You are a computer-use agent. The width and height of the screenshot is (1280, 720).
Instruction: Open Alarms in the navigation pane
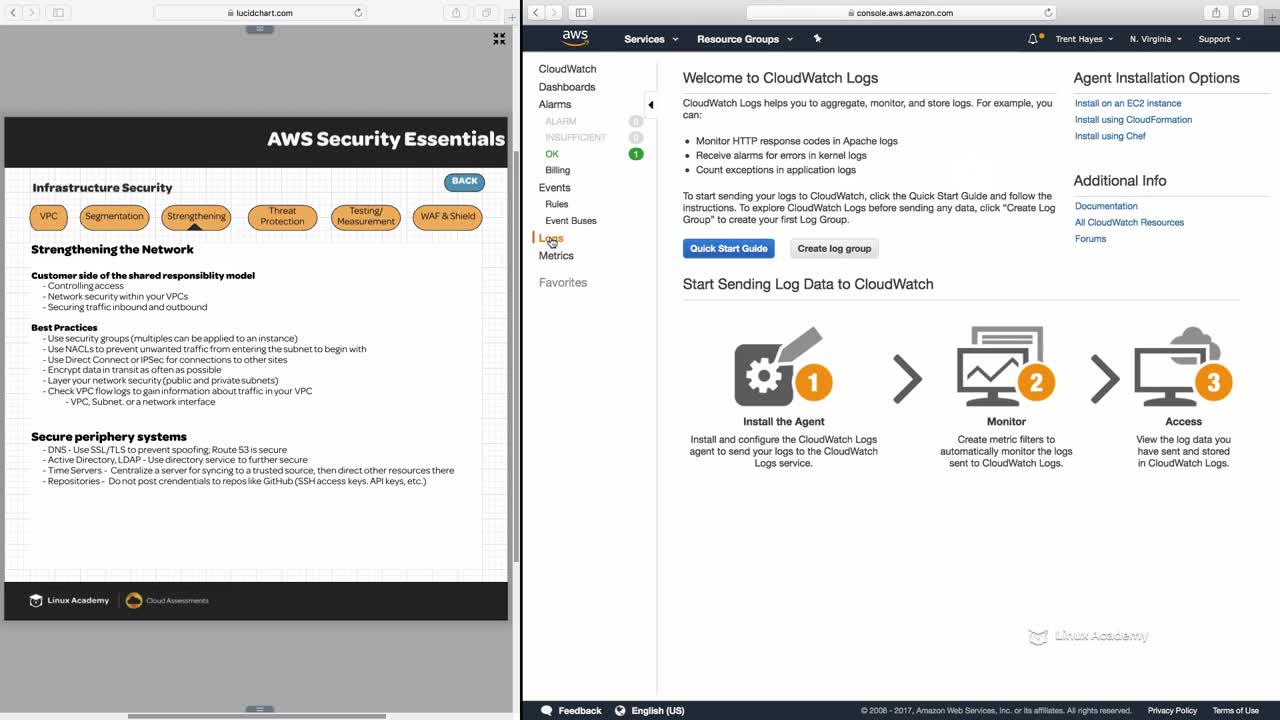coord(555,104)
